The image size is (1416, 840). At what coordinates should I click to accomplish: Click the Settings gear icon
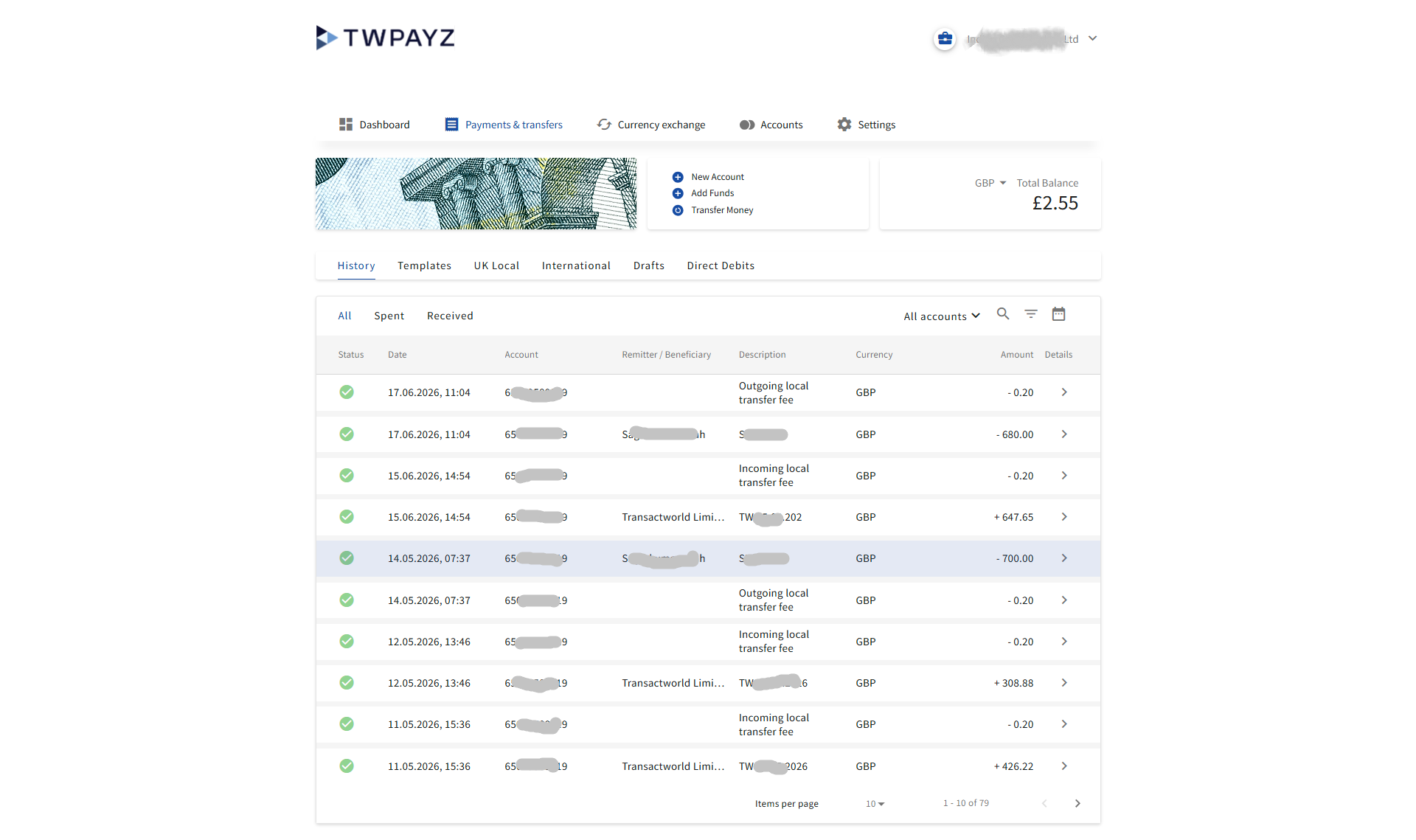click(x=844, y=125)
